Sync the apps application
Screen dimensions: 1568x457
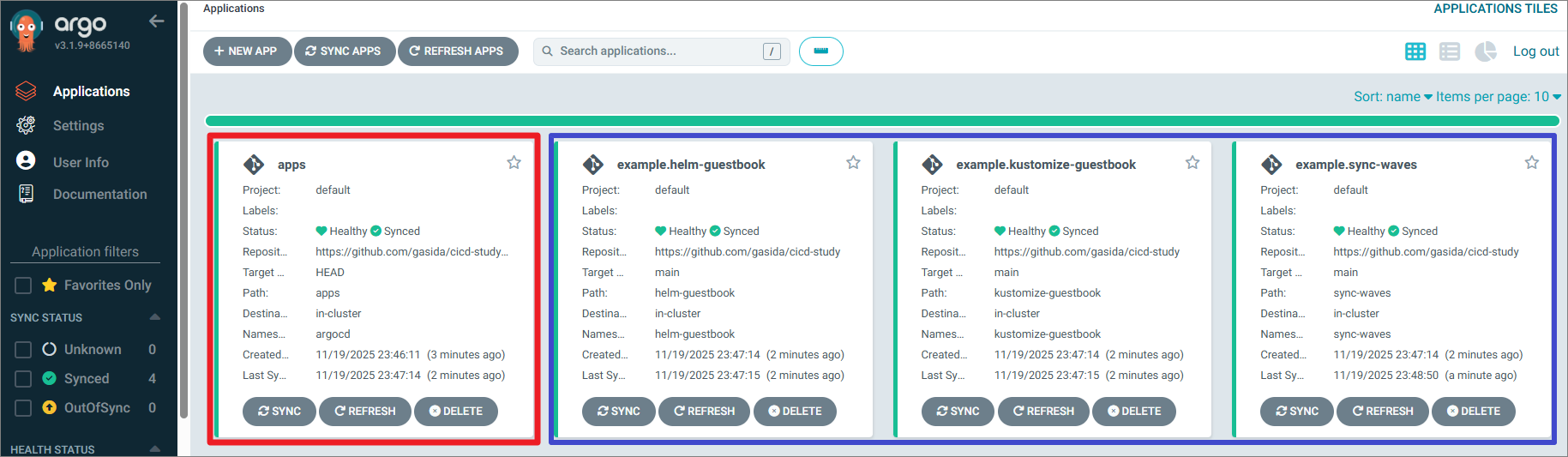279,412
